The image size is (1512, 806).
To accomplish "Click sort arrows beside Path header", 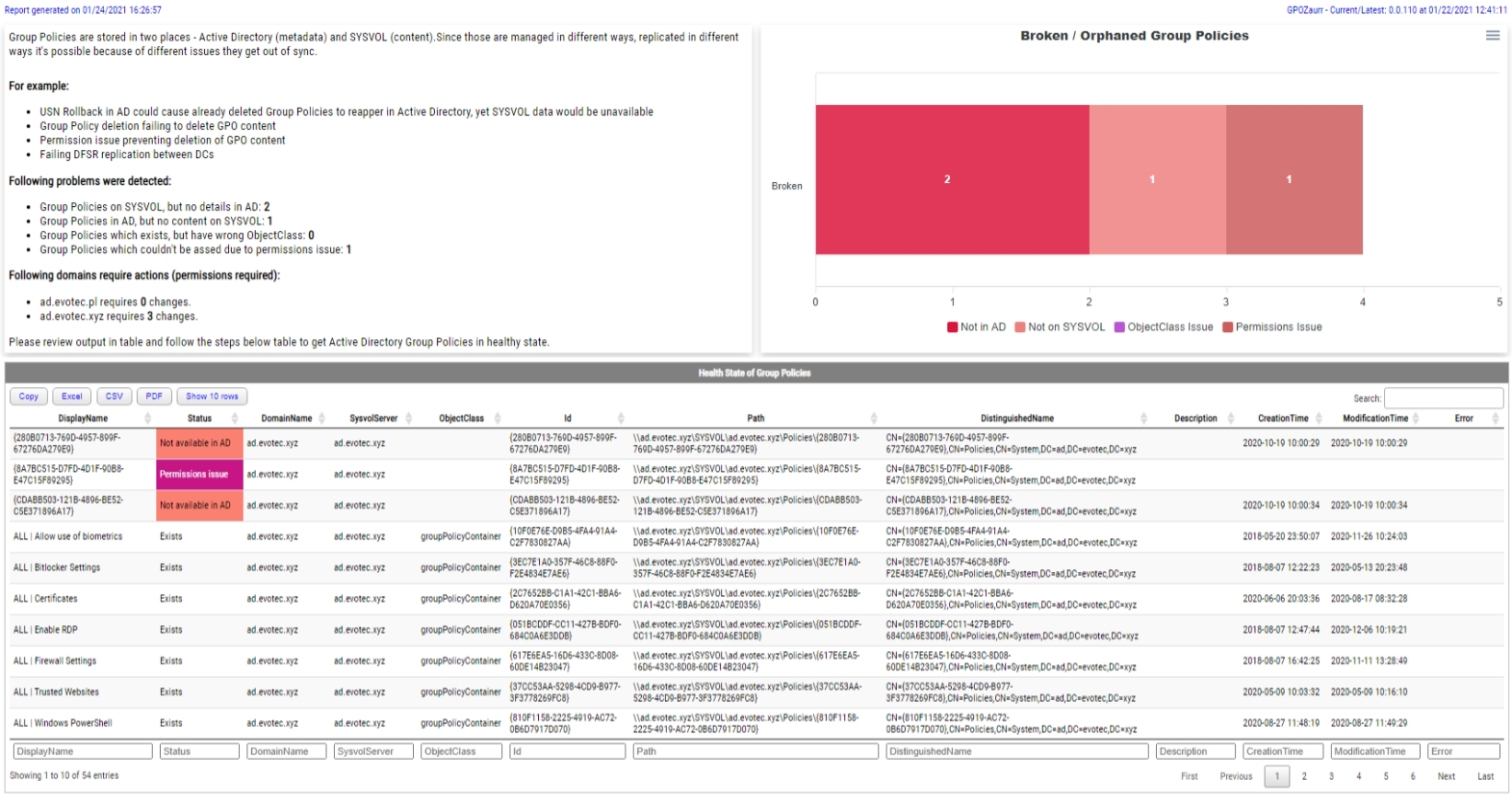I will tap(874, 419).
